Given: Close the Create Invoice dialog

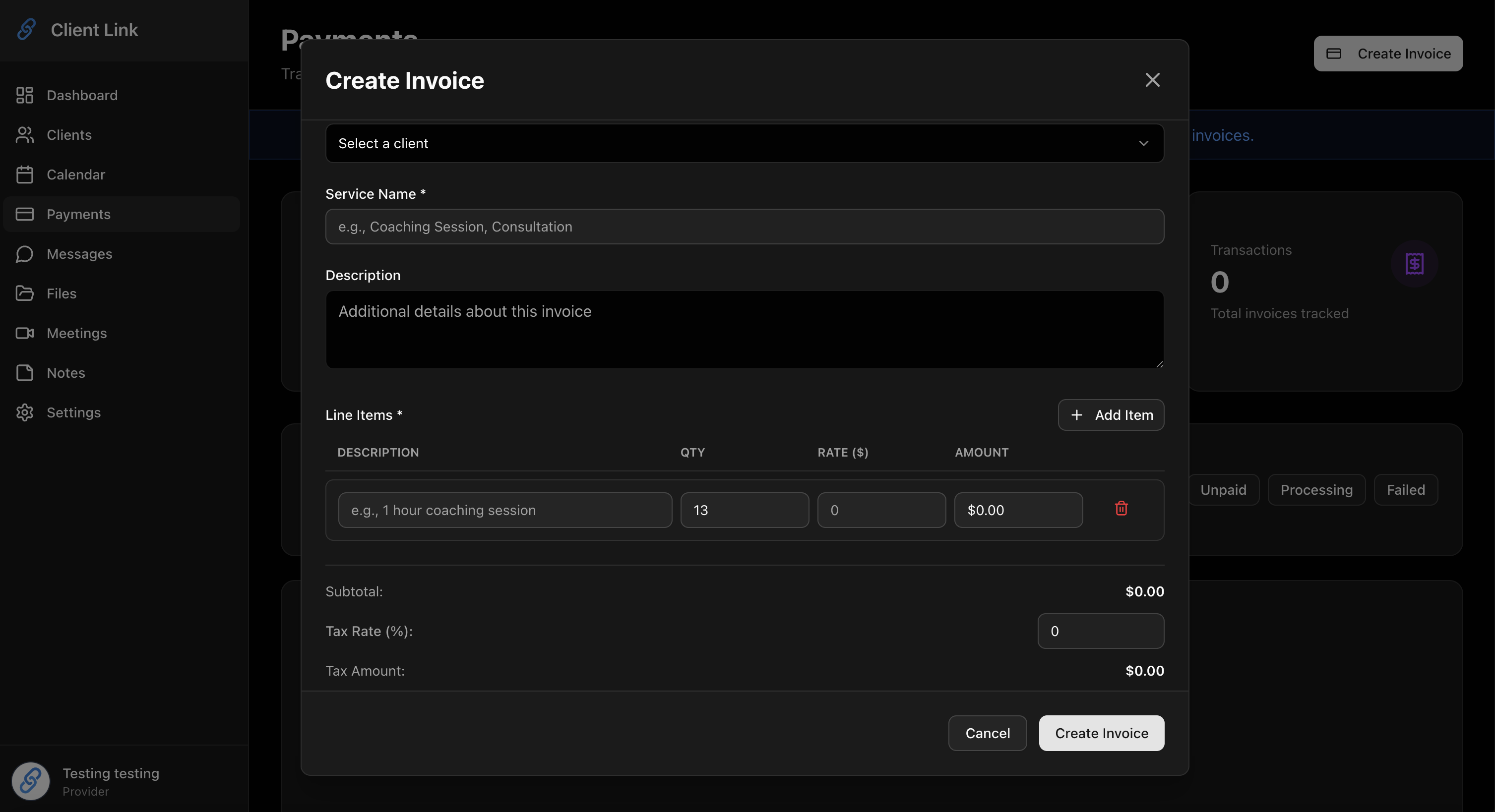Looking at the screenshot, I should click(x=1152, y=80).
